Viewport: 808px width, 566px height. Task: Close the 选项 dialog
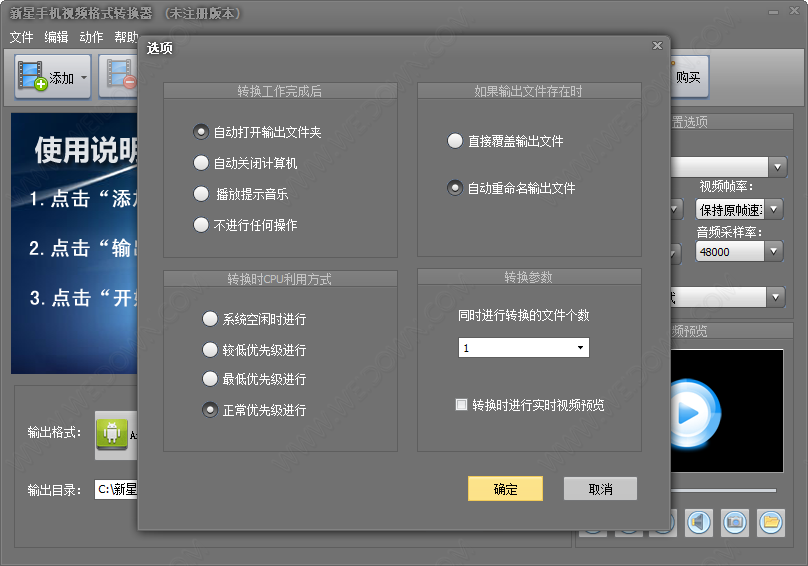tap(657, 45)
